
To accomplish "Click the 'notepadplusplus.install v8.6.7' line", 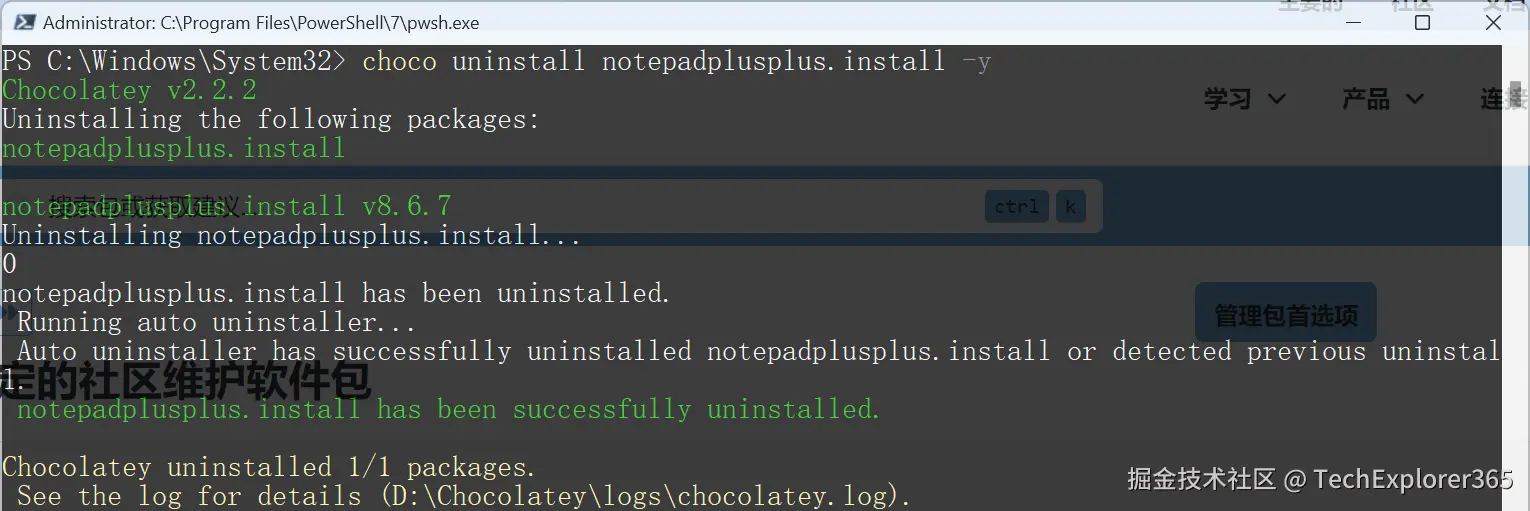I will click(226, 207).
